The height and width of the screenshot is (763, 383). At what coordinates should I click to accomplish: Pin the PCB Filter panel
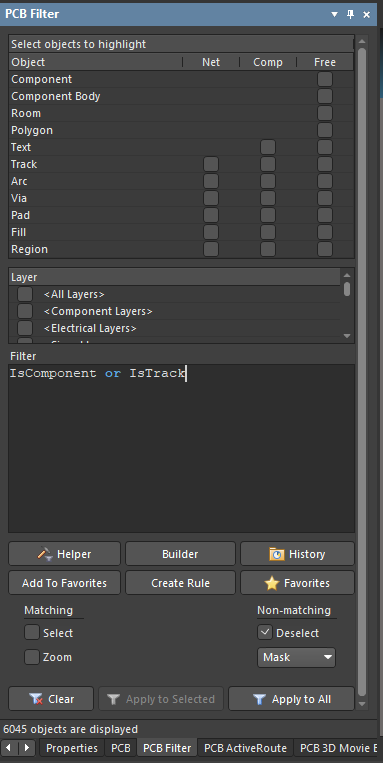point(350,14)
